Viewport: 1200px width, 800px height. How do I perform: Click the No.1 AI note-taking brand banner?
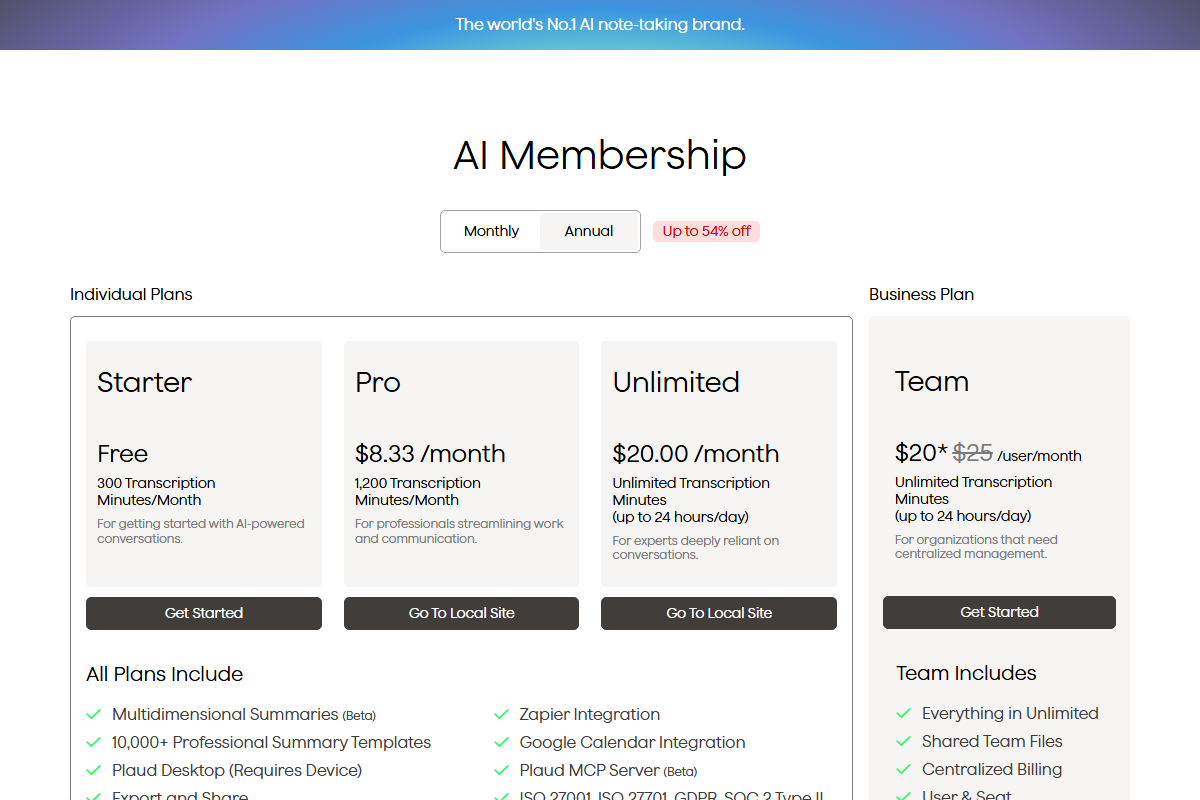coord(600,24)
